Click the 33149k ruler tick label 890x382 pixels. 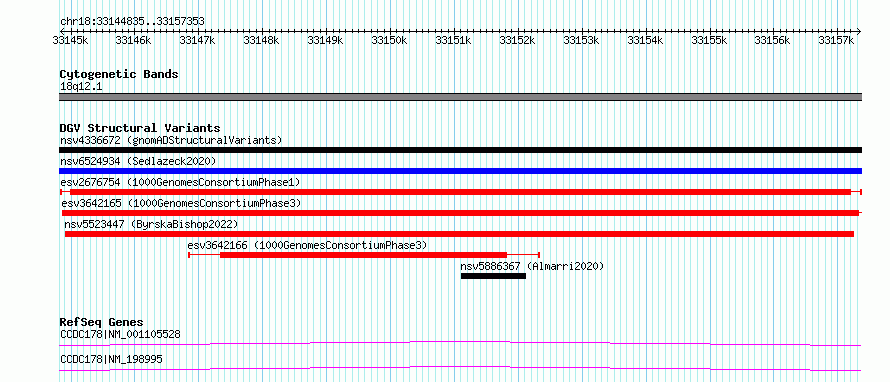(x=325, y=40)
